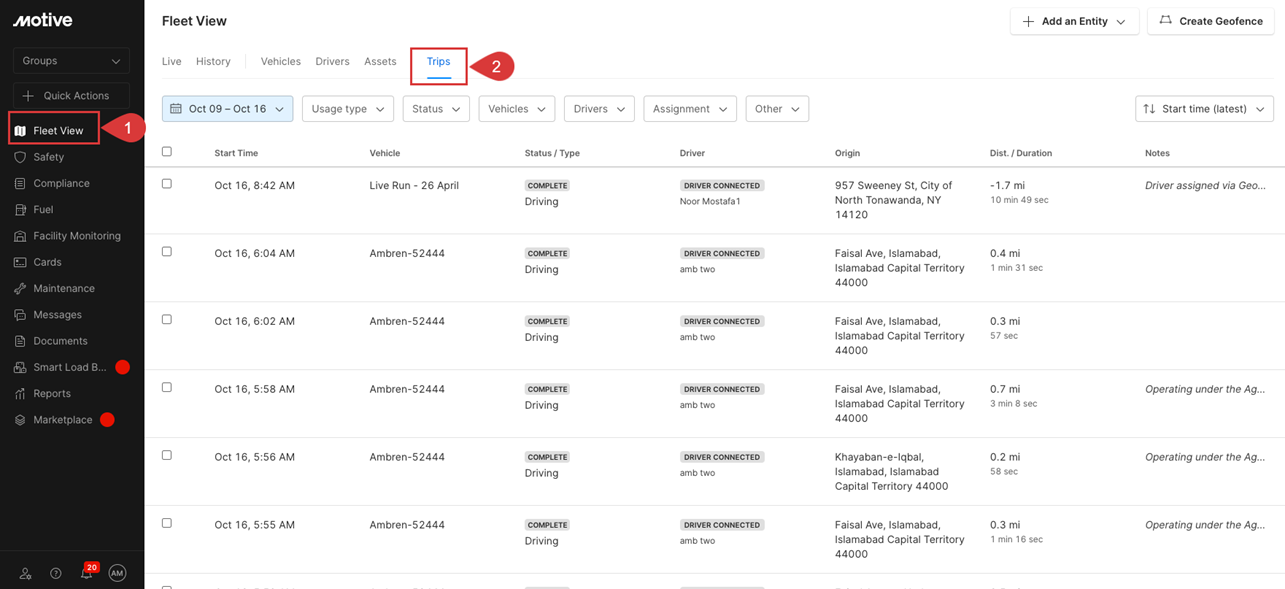Open the Reports chart icon in sidebar

click(20, 394)
